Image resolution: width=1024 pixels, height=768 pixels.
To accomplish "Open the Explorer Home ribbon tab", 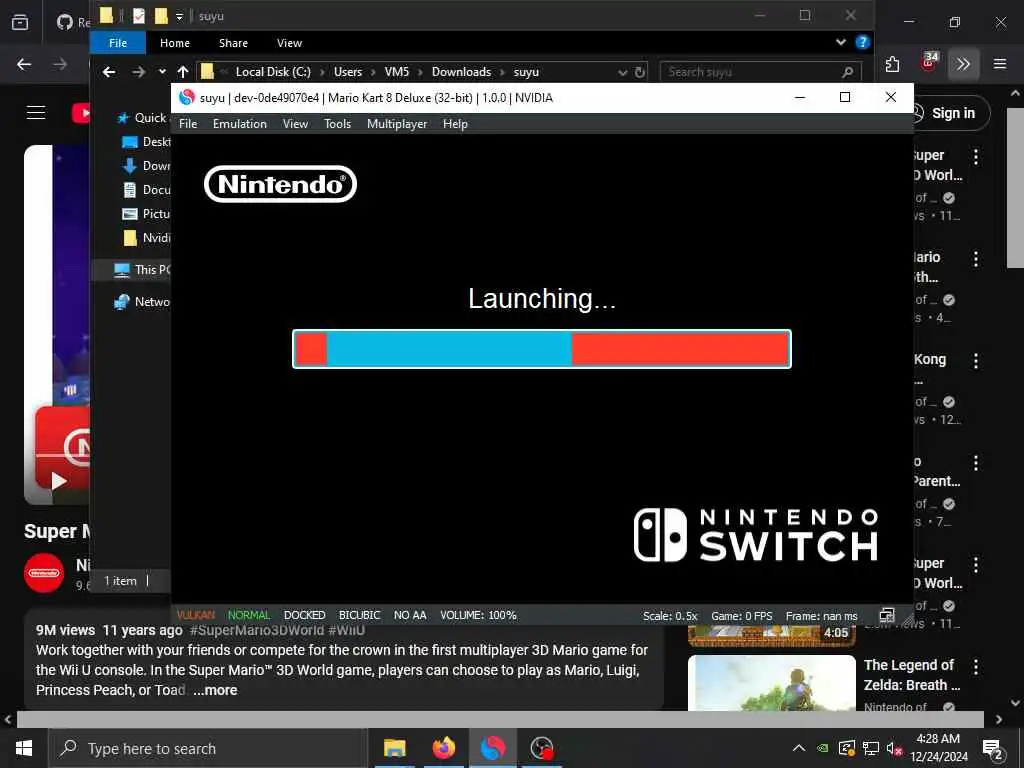I will pyautogui.click(x=175, y=43).
